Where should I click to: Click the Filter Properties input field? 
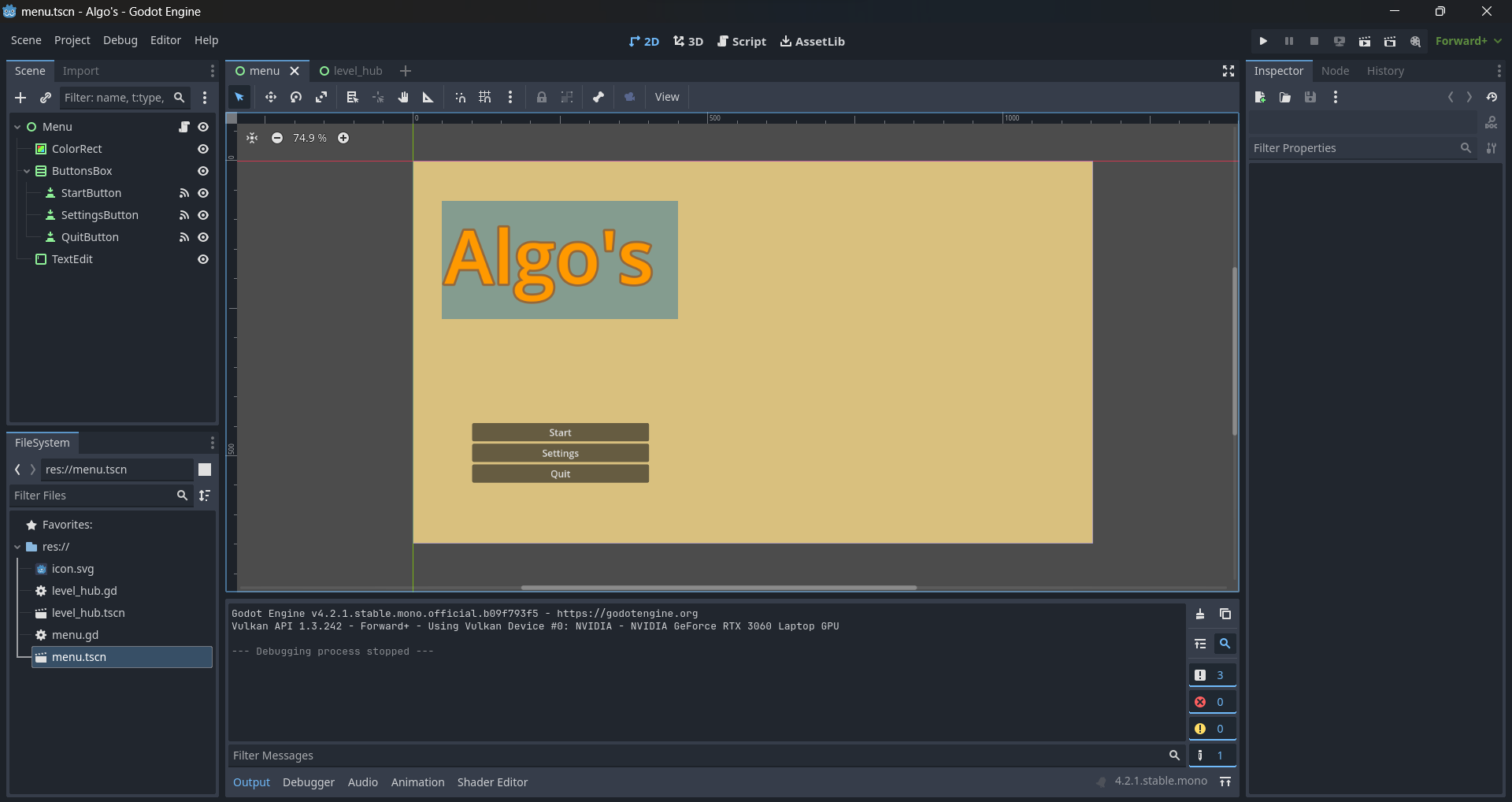[x=1362, y=148]
